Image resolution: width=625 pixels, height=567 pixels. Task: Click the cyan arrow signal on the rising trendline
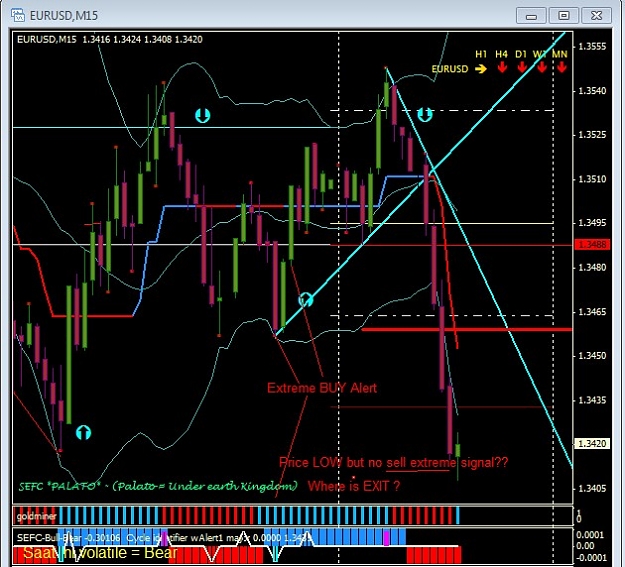[x=306, y=300]
